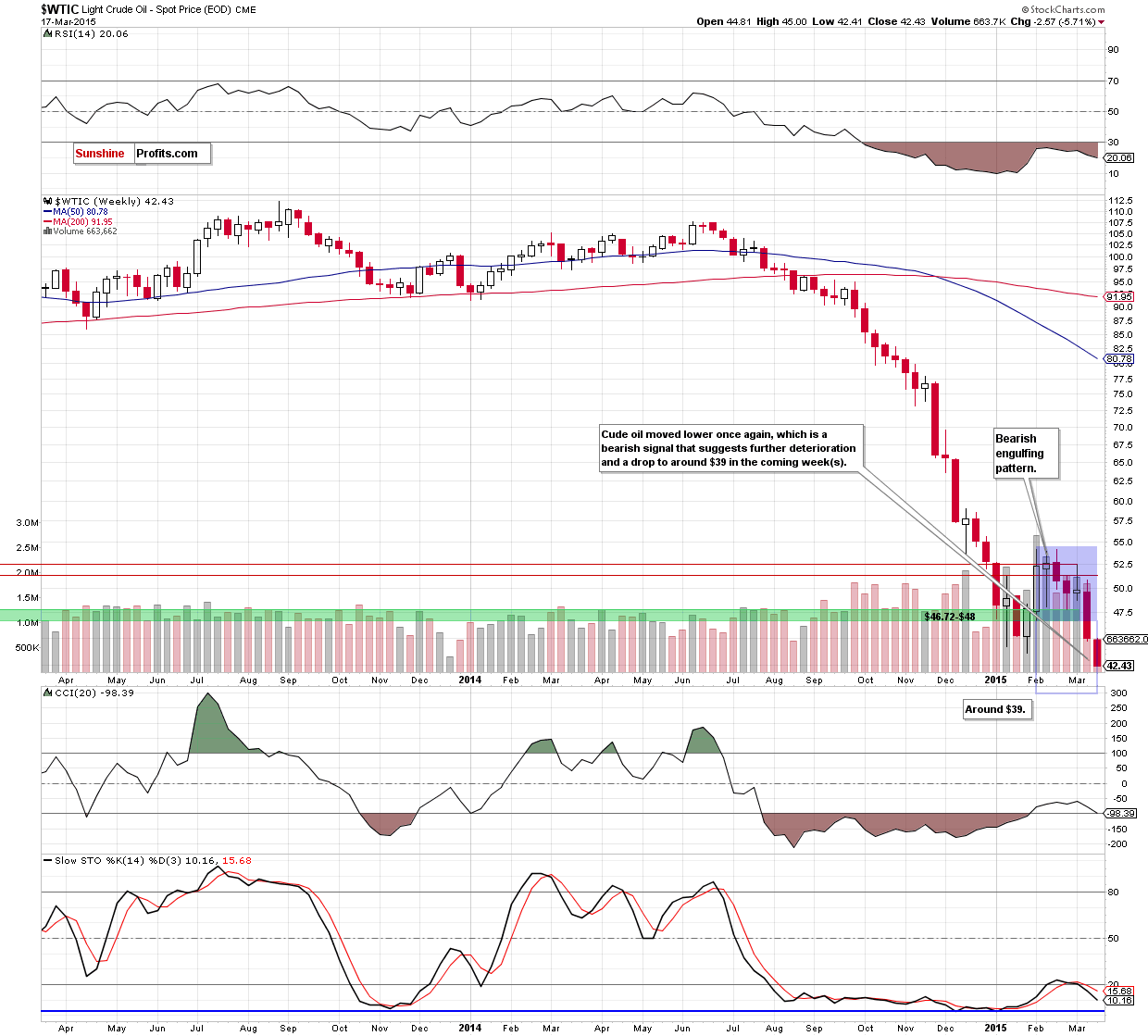Select the MA(200) 91.95 legend entry
Viewport: 1148px width, 1036px height.
pyautogui.click(x=78, y=222)
